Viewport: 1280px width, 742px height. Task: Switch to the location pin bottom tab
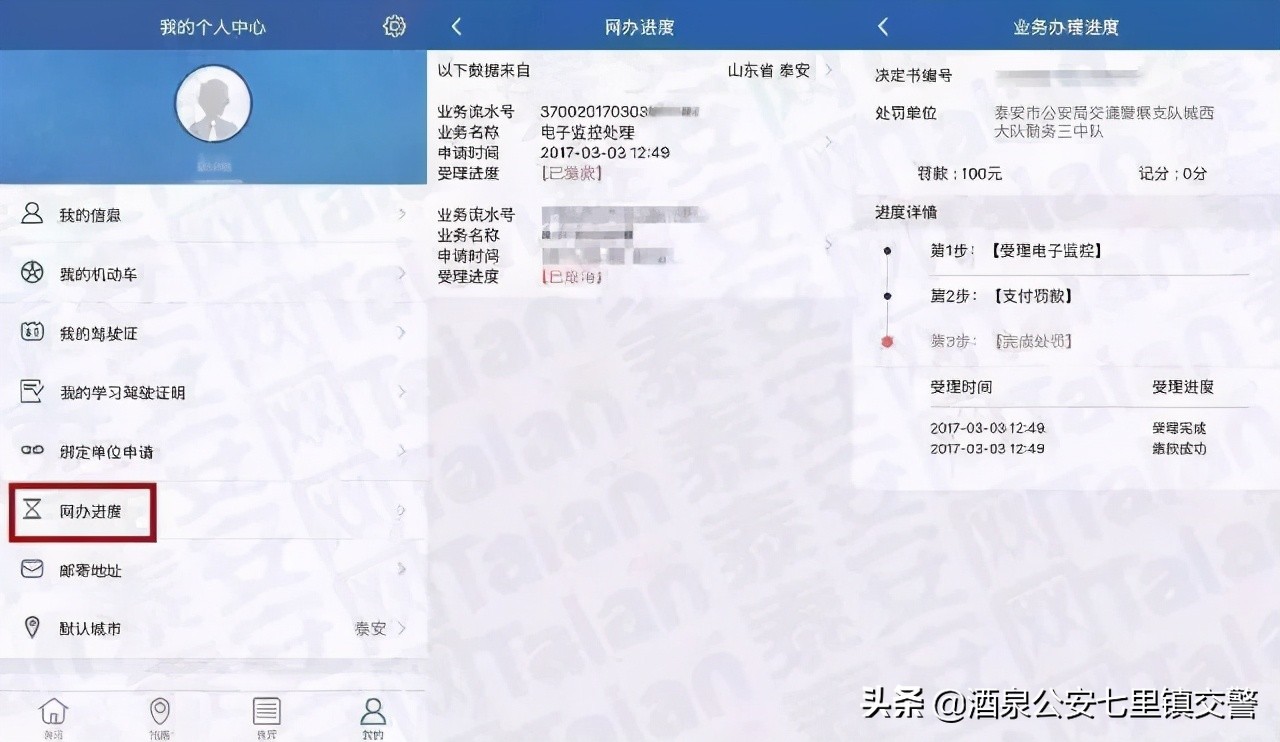(159, 716)
